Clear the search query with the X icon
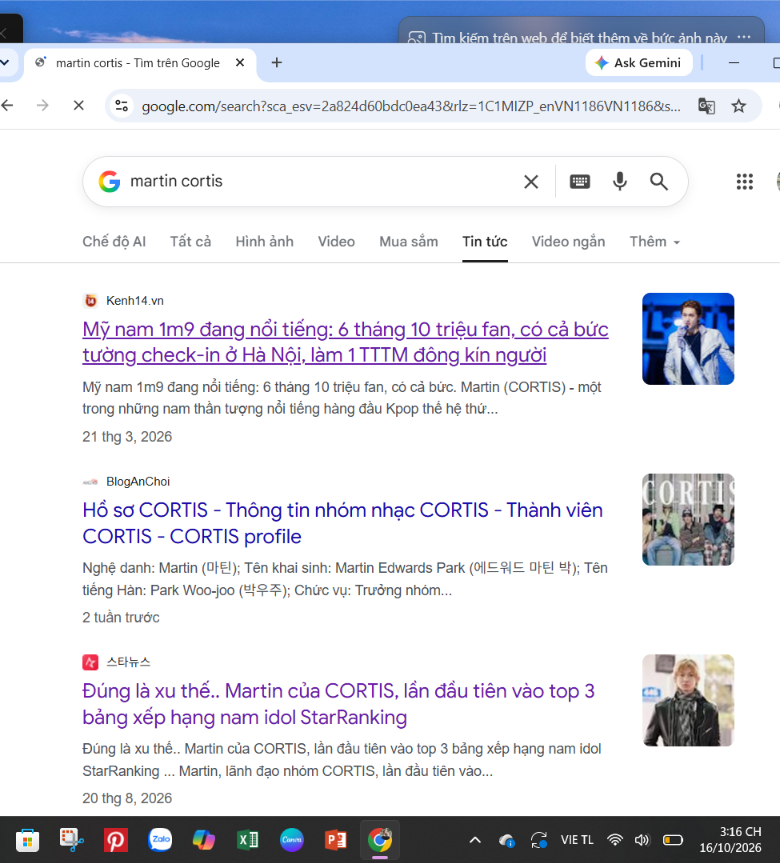780x863 pixels. tap(531, 182)
